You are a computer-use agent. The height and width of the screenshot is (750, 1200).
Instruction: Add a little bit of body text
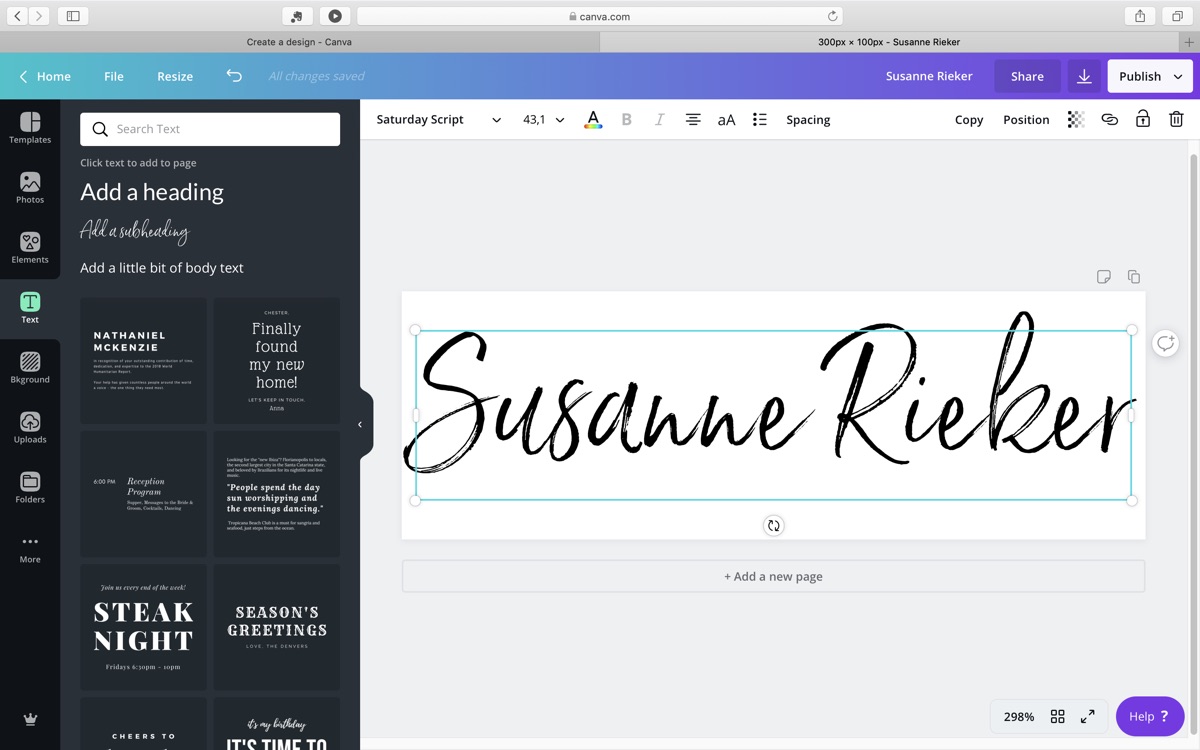click(x=162, y=268)
